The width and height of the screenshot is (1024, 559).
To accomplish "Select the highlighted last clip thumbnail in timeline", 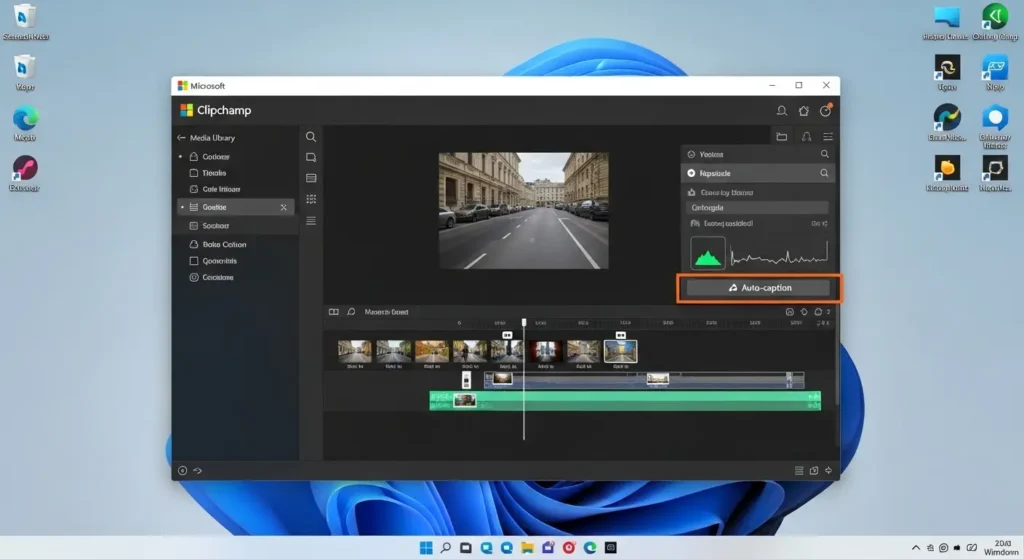I will [x=621, y=351].
